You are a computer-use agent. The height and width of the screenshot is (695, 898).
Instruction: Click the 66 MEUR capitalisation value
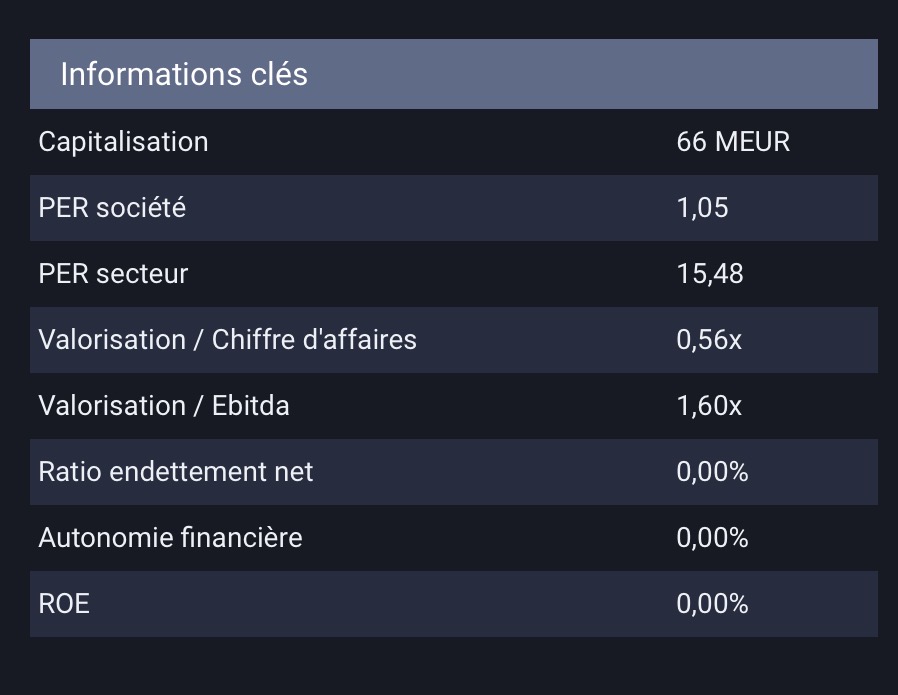click(732, 142)
